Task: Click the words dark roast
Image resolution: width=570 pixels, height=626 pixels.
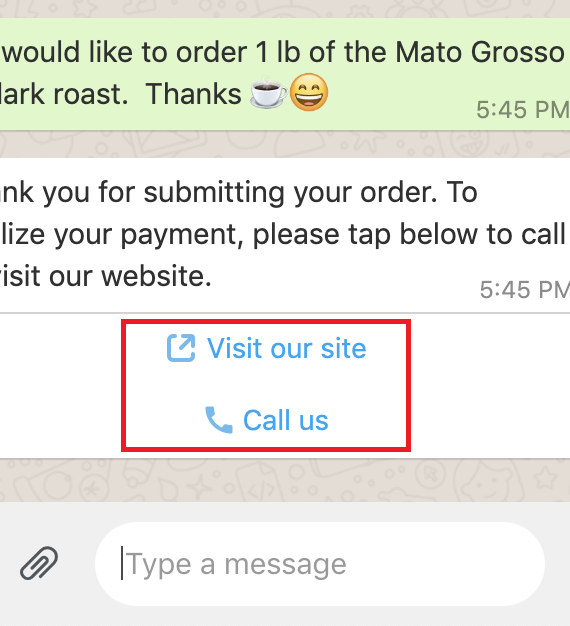Action: point(64,94)
